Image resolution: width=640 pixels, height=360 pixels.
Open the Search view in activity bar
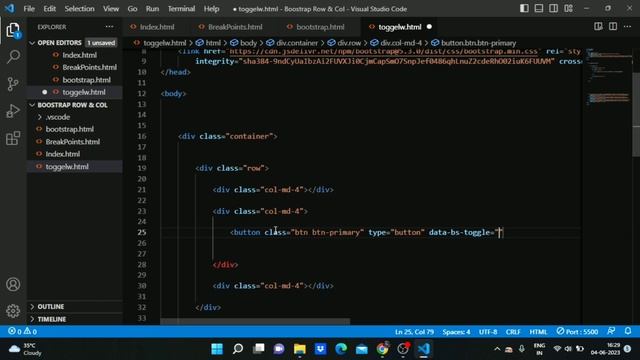13,57
